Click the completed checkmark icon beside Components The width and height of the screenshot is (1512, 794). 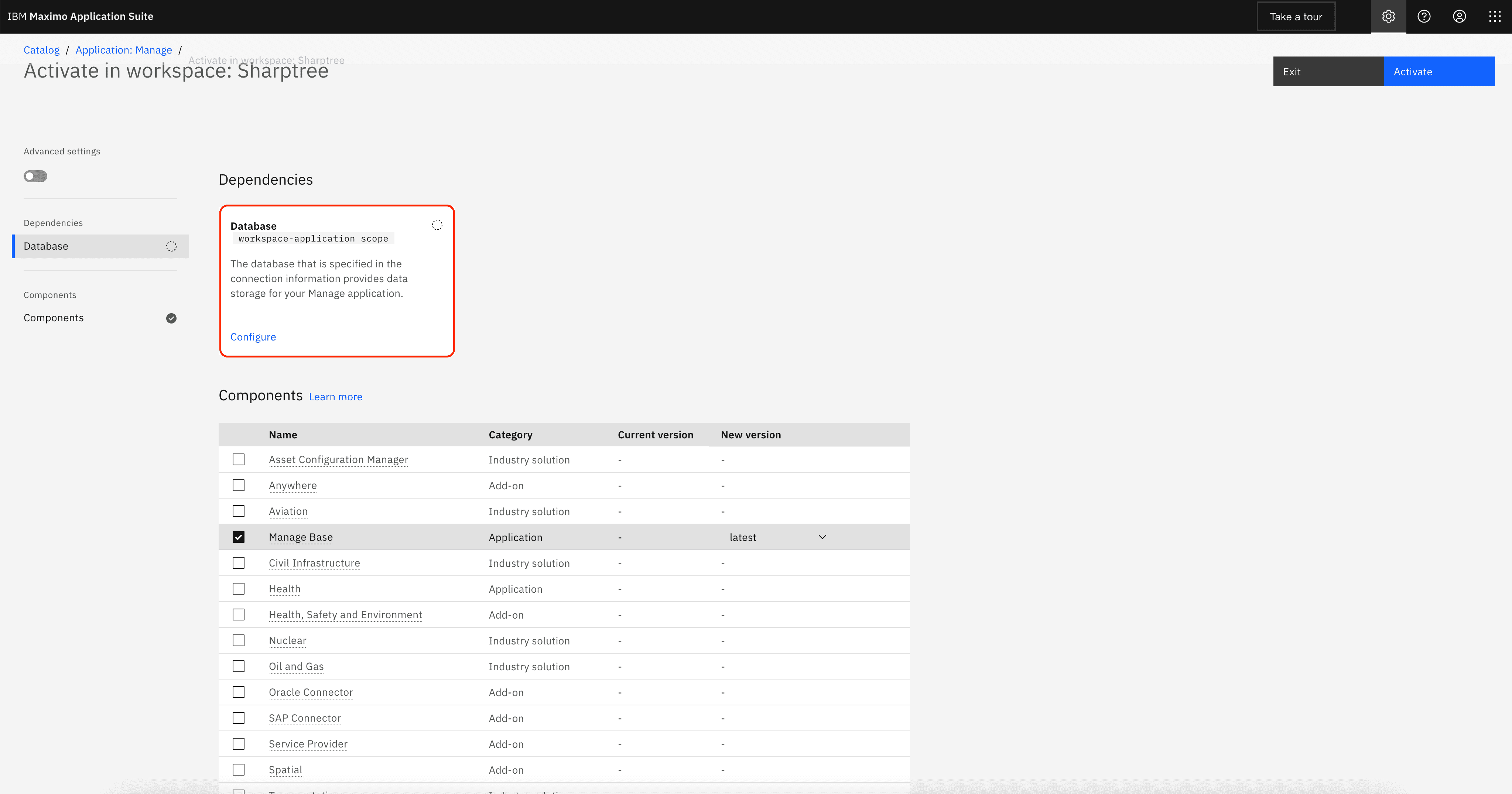171,318
